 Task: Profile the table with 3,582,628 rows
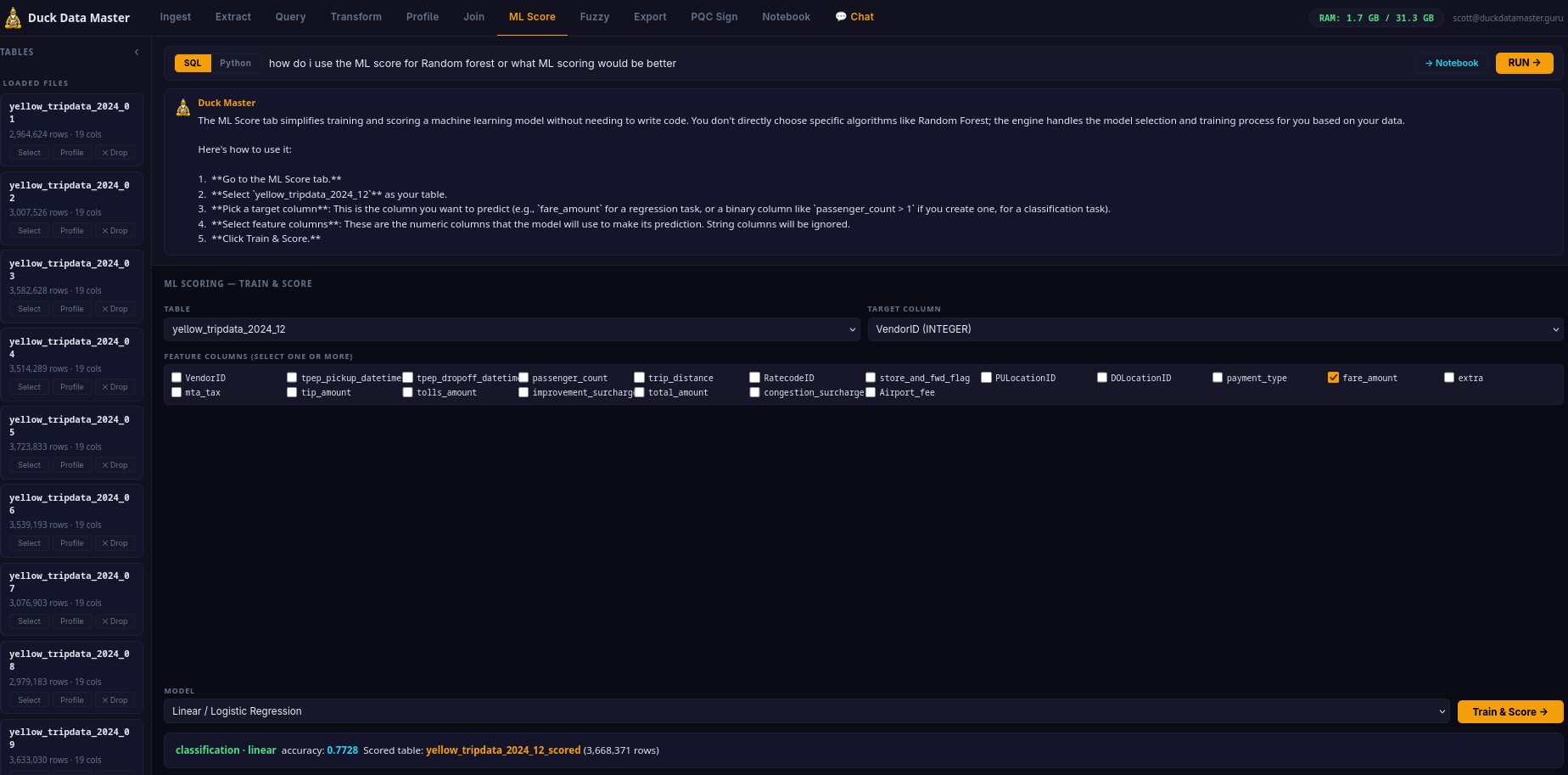[72, 309]
